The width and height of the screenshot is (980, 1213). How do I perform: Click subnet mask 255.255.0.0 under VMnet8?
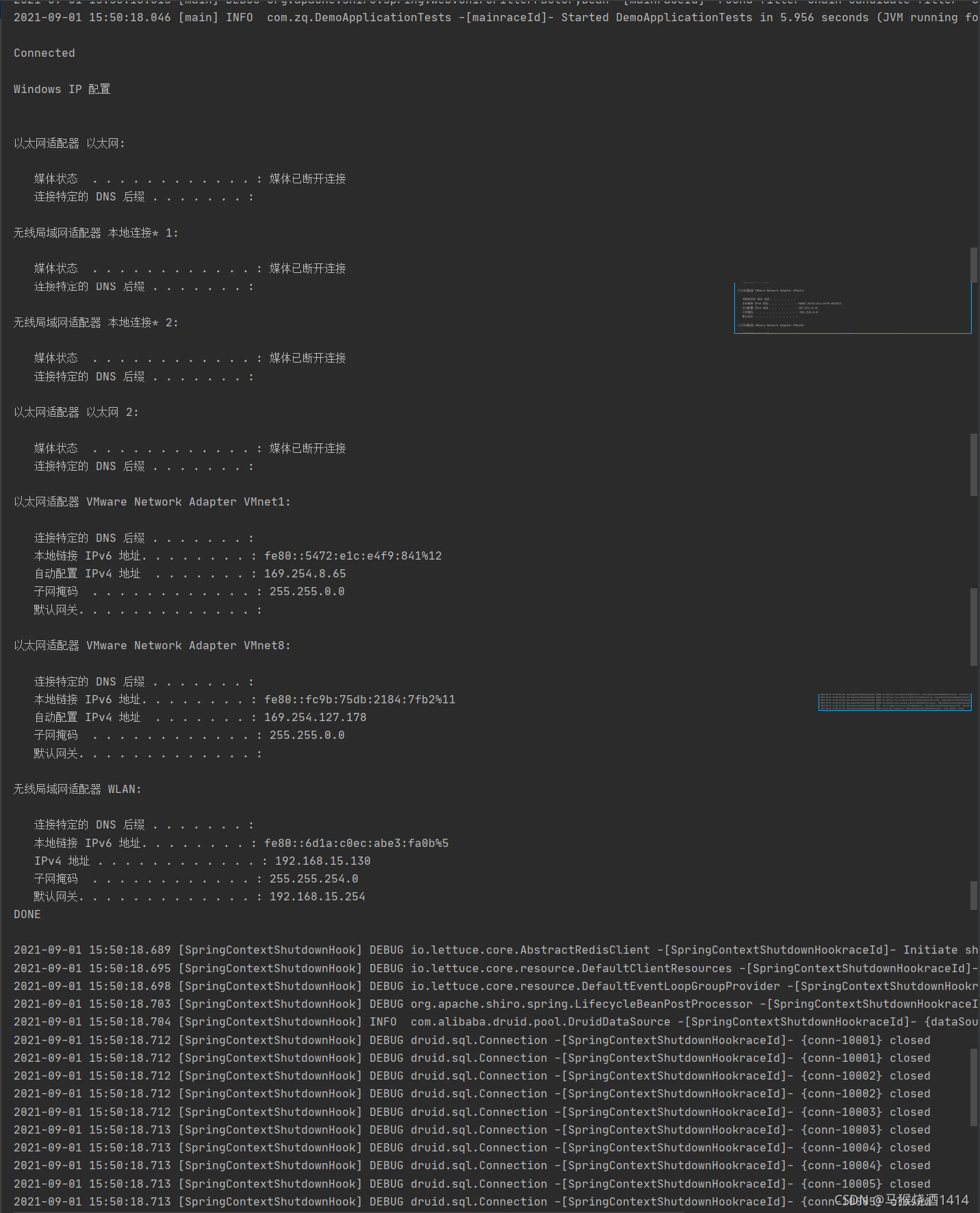[x=307, y=735]
